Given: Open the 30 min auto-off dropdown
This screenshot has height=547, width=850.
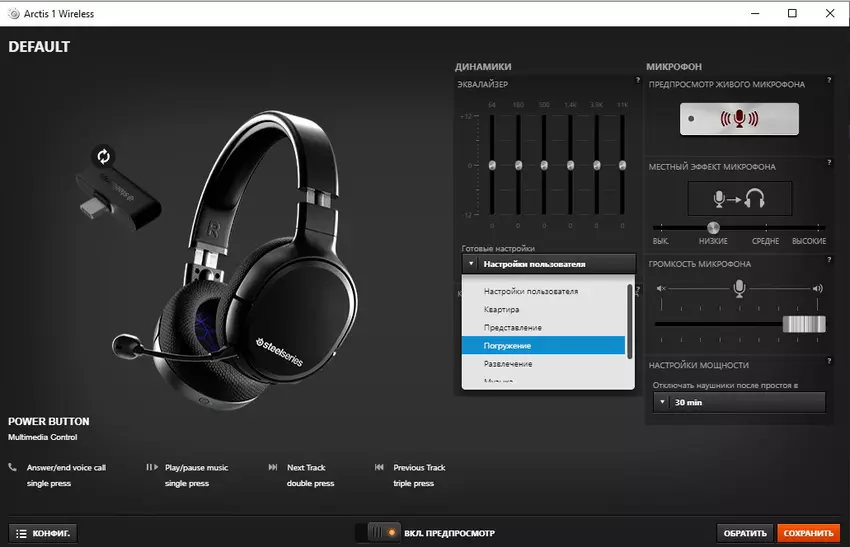Looking at the screenshot, I should [739, 402].
